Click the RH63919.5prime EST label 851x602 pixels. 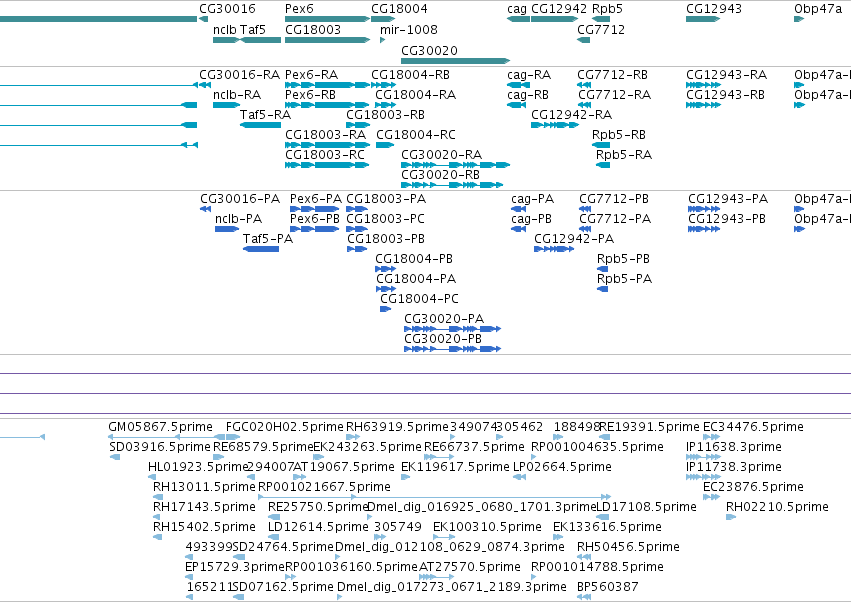[x=397, y=427]
